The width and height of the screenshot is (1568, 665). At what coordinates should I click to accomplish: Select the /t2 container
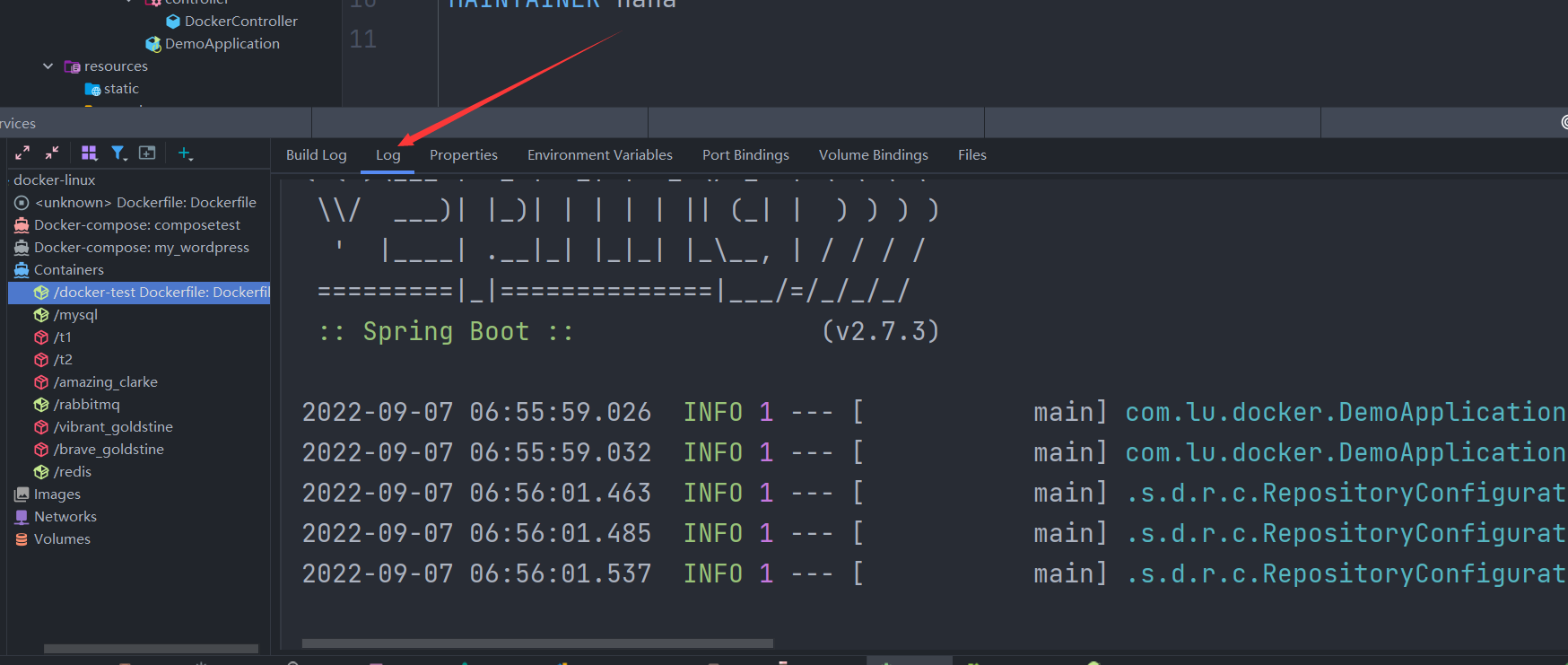point(63,360)
